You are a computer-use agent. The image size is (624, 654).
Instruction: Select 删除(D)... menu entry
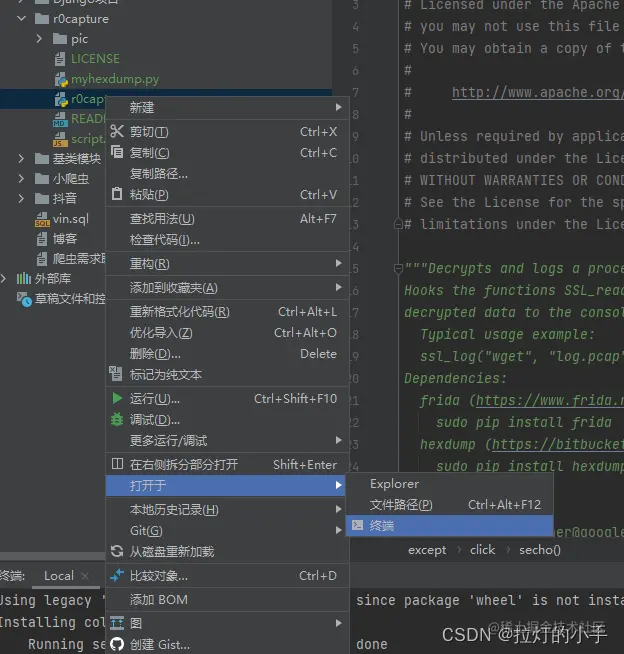[227, 354]
